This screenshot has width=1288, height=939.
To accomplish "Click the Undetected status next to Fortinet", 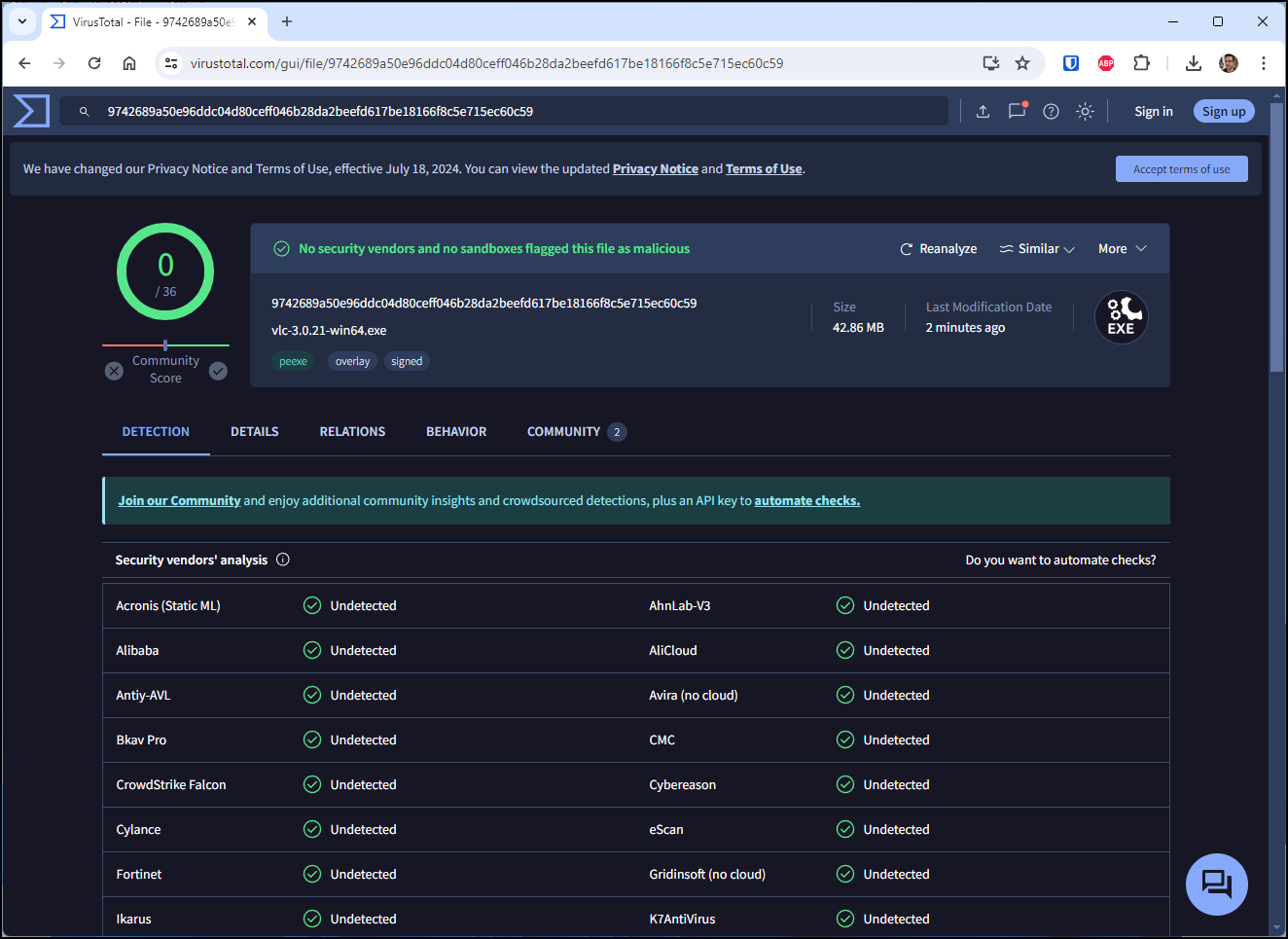I will click(363, 875).
